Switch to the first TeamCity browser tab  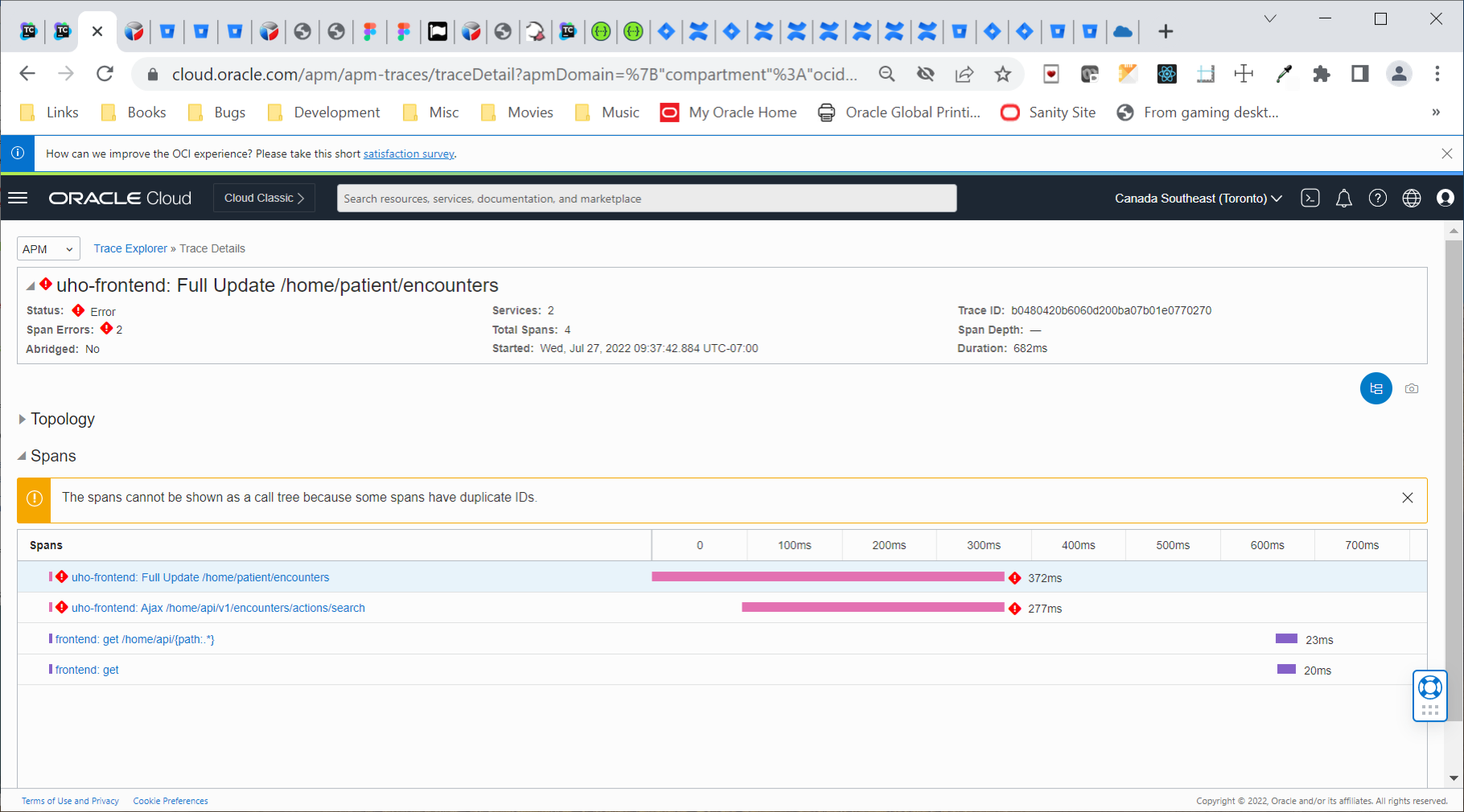[29, 31]
